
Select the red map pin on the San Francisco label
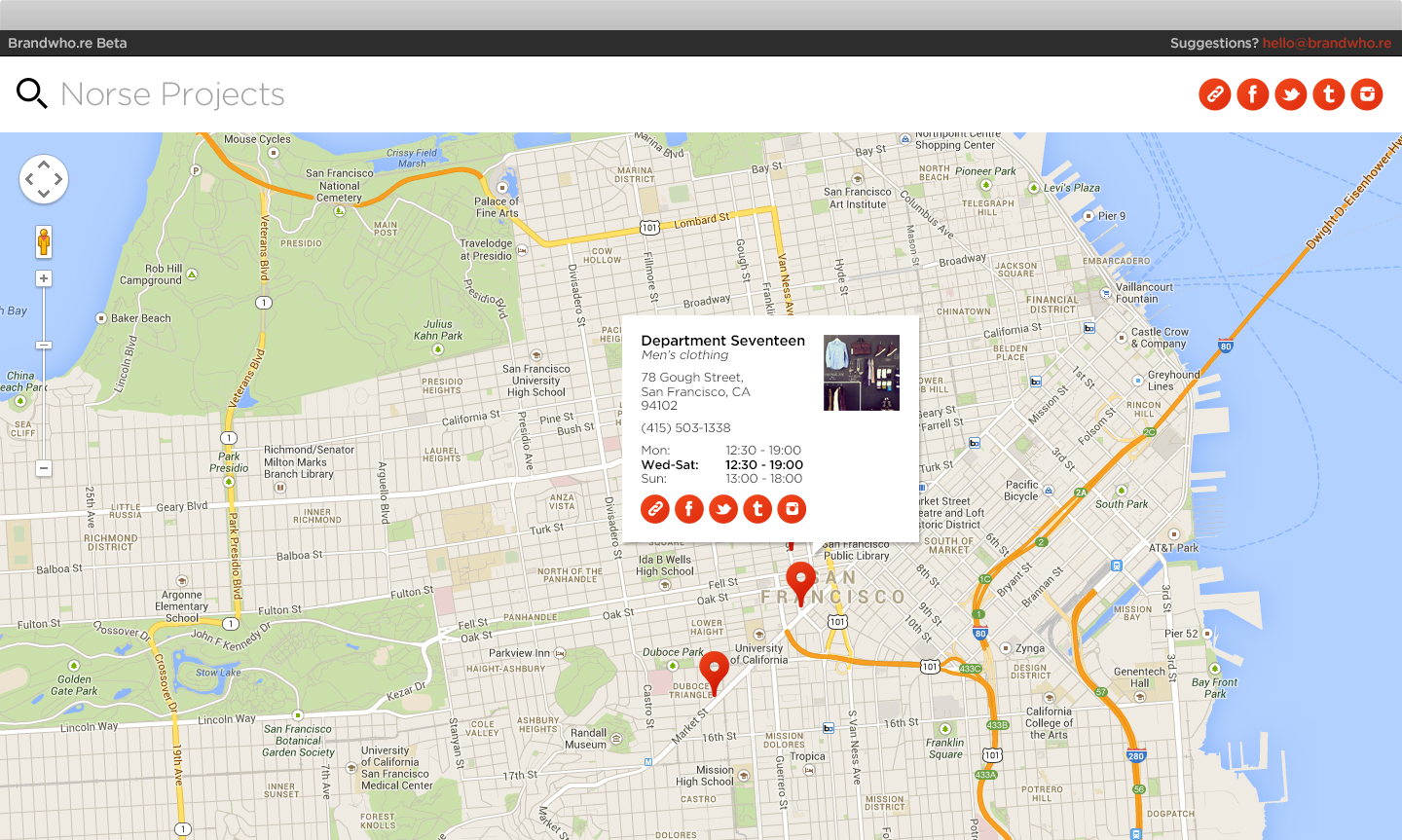[801, 584]
